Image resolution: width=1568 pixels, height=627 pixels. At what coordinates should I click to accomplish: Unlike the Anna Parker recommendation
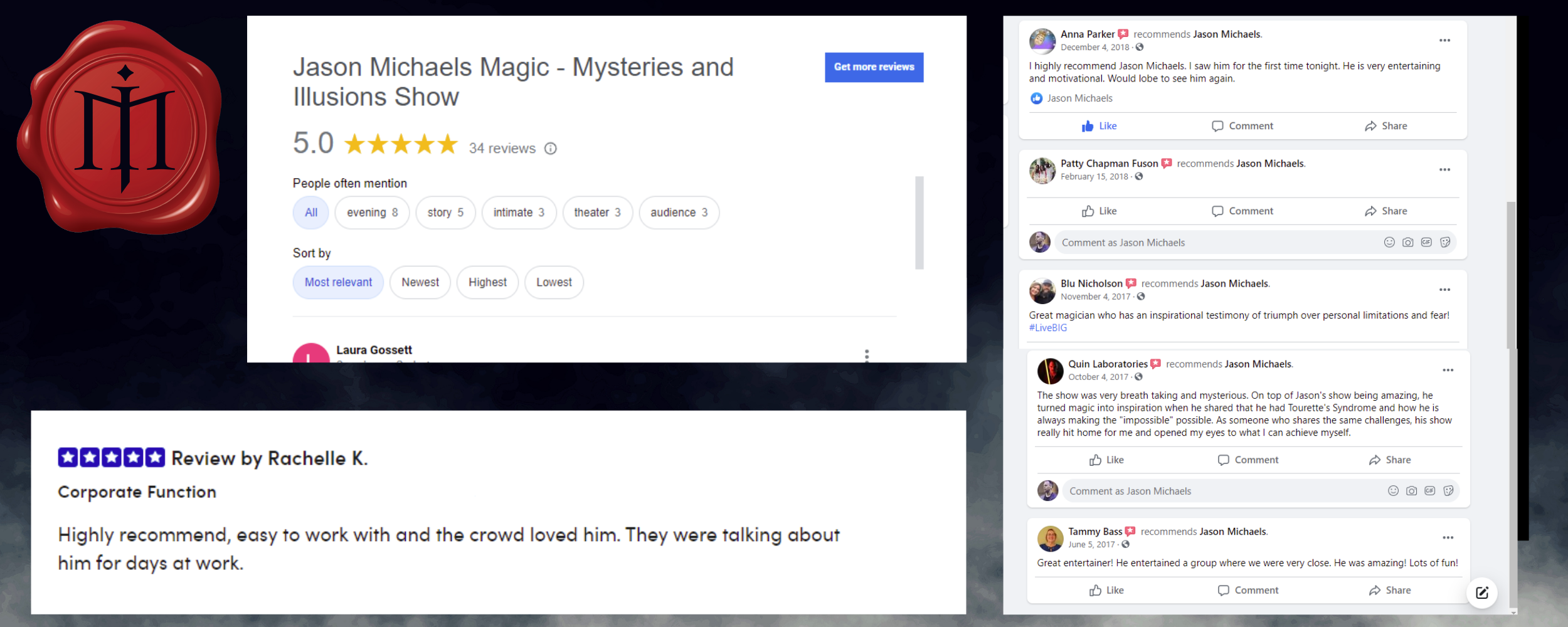click(1099, 126)
